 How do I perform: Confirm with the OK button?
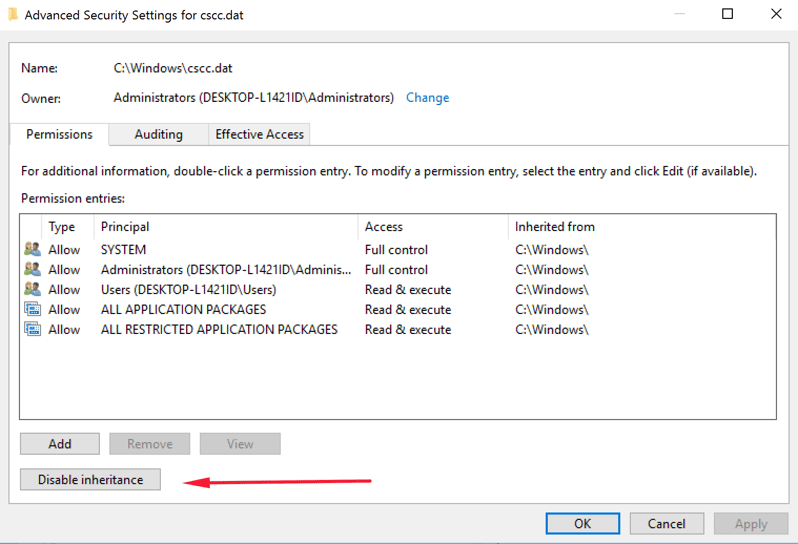pos(583,523)
